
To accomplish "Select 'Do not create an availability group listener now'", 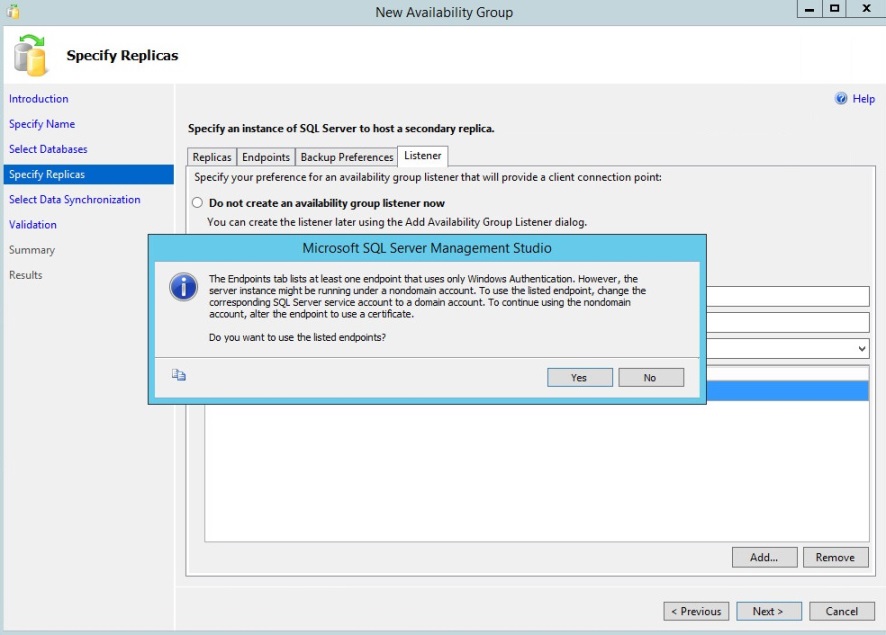I will point(197,203).
